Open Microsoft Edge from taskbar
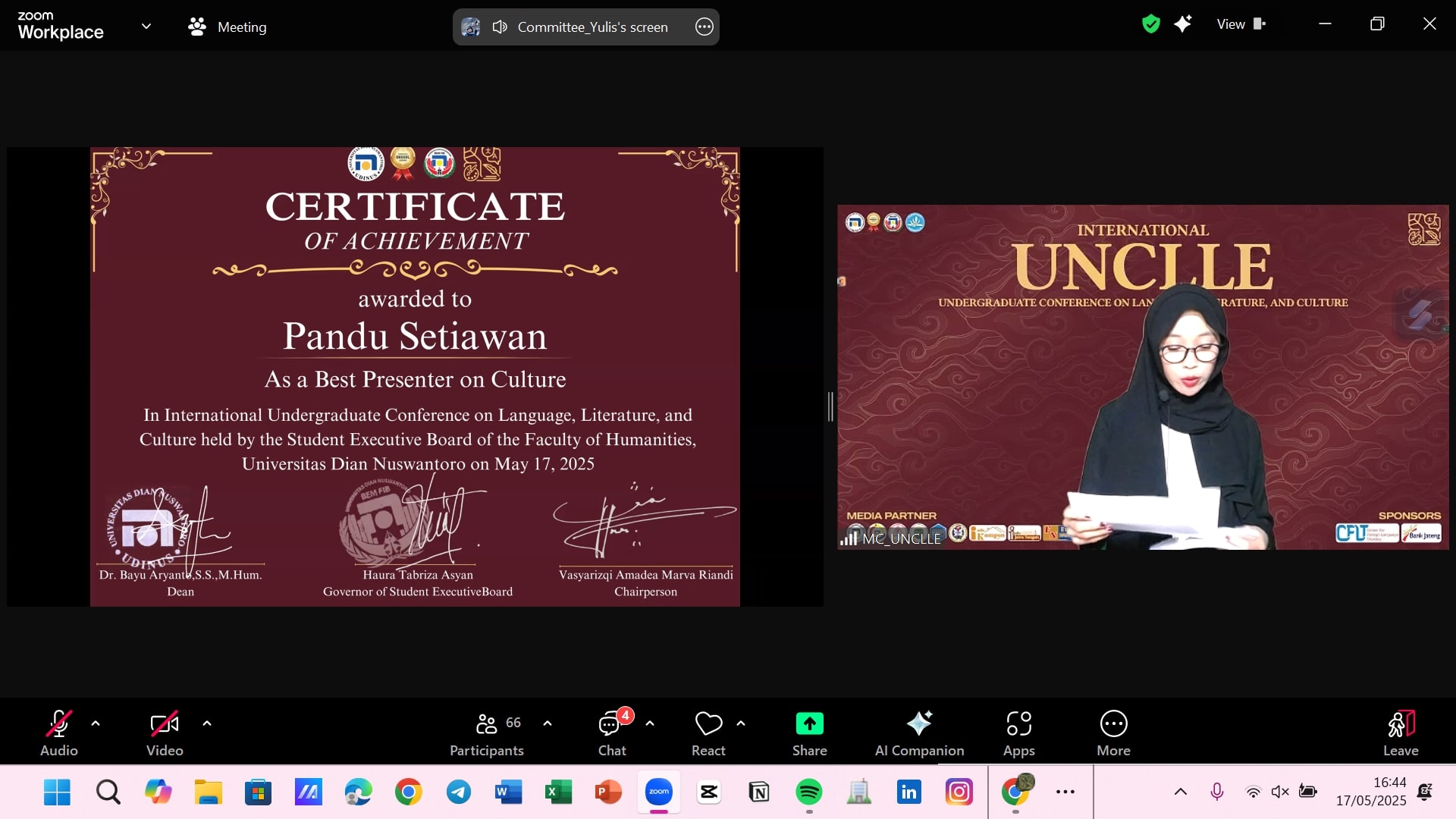The image size is (1456, 819). (358, 792)
